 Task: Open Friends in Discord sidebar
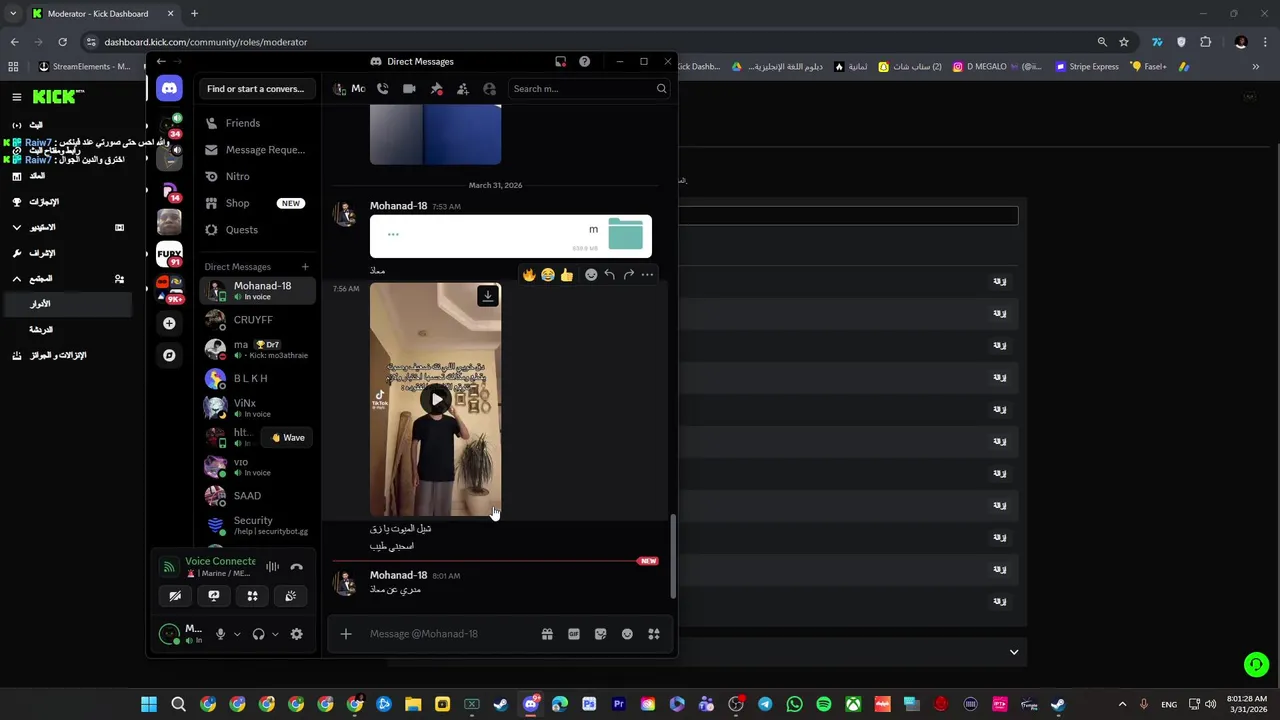pyautogui.click(x=258, y=123)
